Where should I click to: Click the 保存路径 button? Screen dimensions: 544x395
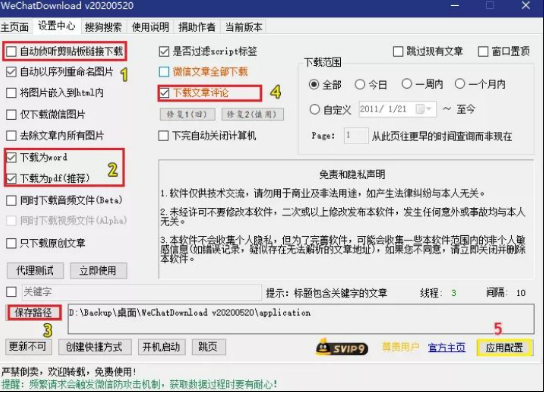coord(34,312)
